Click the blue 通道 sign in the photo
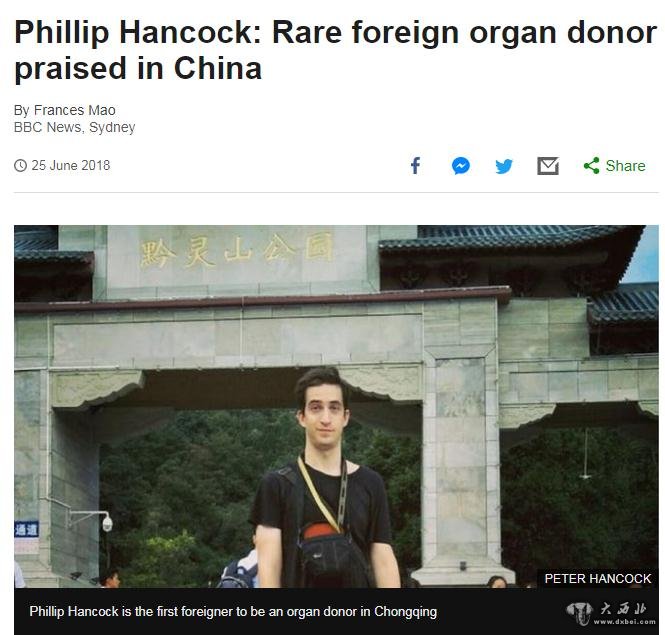The image size is (665, 635). (26, 530)
